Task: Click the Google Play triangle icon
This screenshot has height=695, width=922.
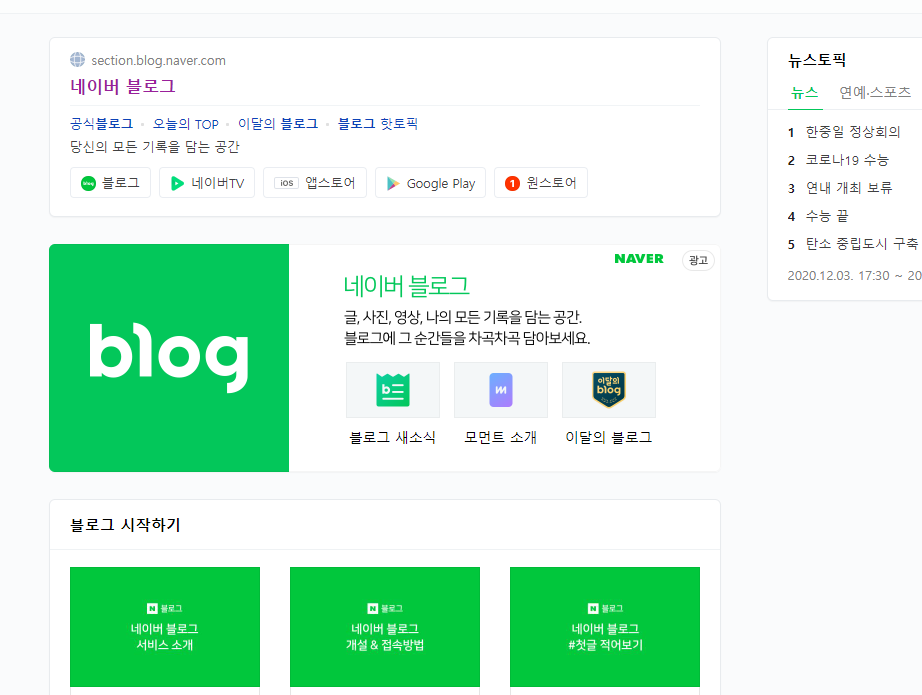Action: [393, 184]
